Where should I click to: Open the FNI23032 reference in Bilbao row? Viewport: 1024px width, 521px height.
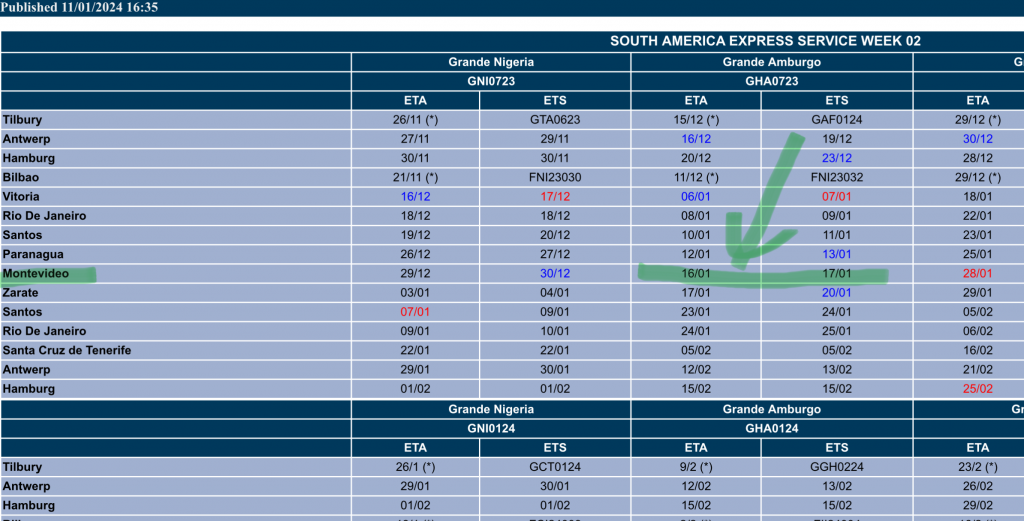click(836, 177)
